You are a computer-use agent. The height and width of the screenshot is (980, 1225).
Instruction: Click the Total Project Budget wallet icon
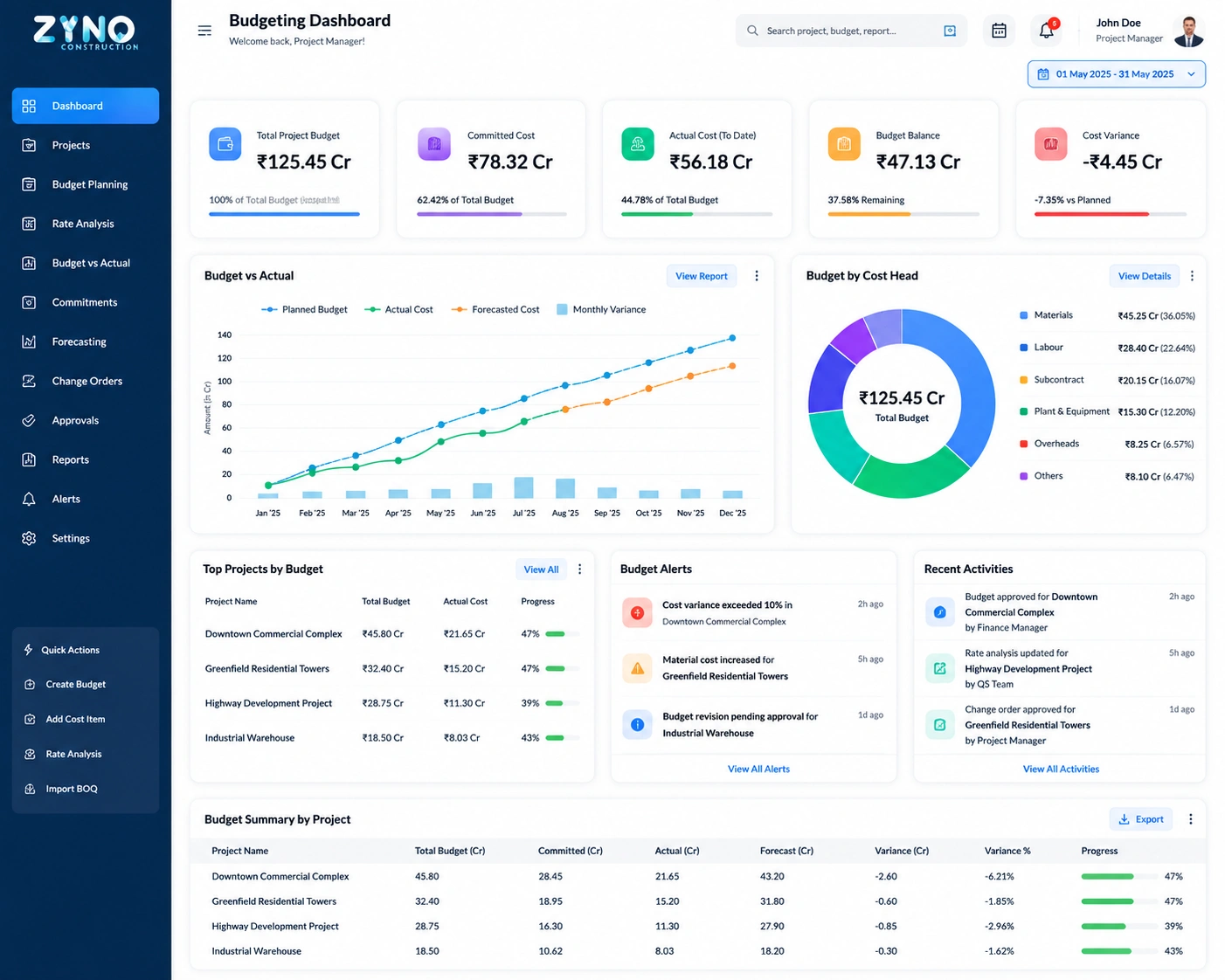(225, 144)
